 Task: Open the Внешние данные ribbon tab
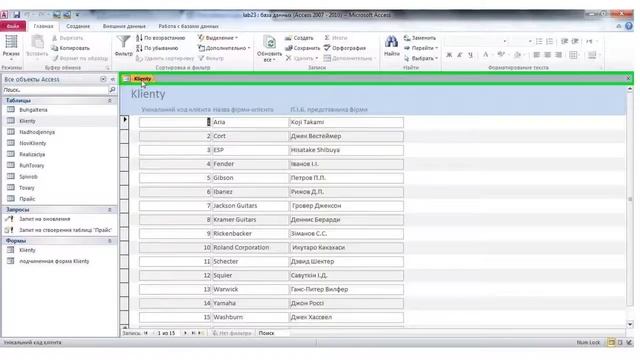pos(124,26)
